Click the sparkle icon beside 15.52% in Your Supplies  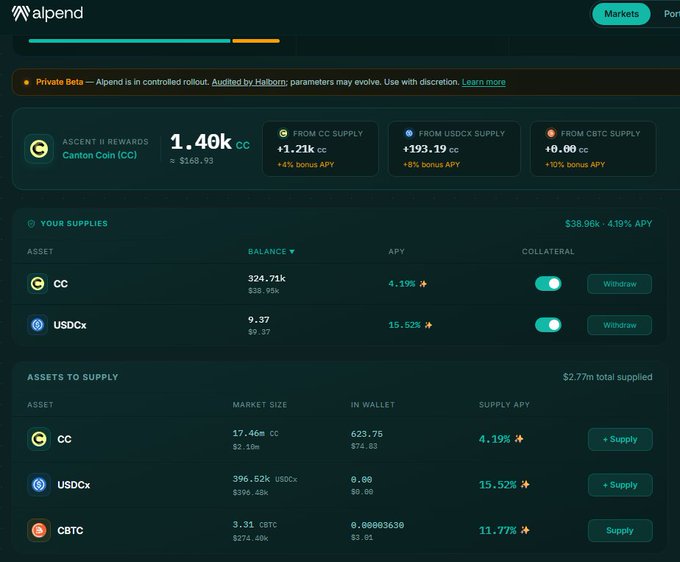[x=428, y=325]
